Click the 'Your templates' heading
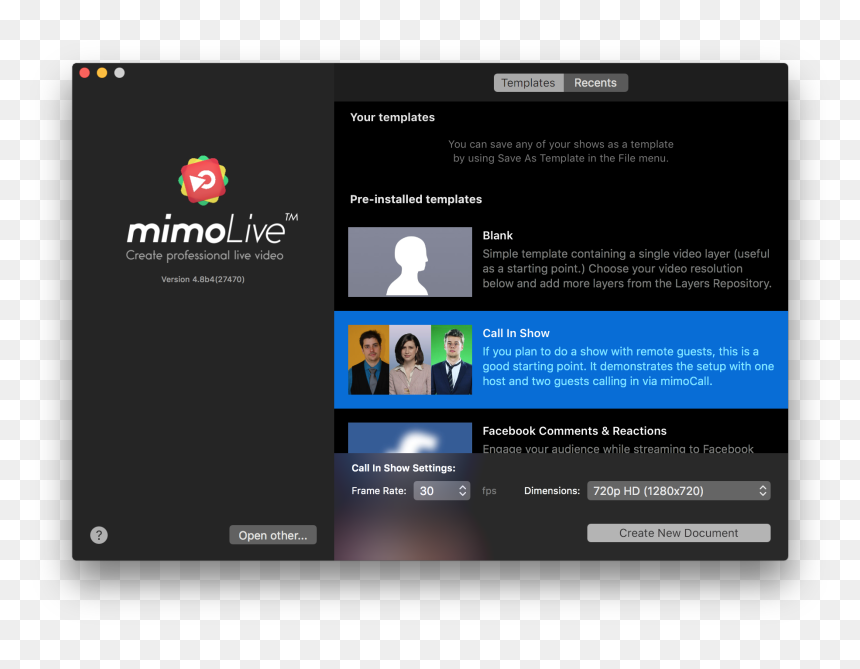Screen dimensions: 860x669 tap(392, 117)
